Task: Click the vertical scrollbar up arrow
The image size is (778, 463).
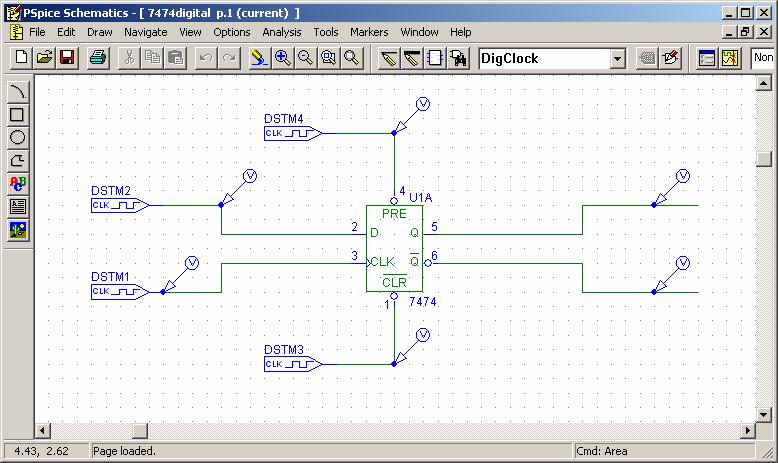Action: click(764, 83)
